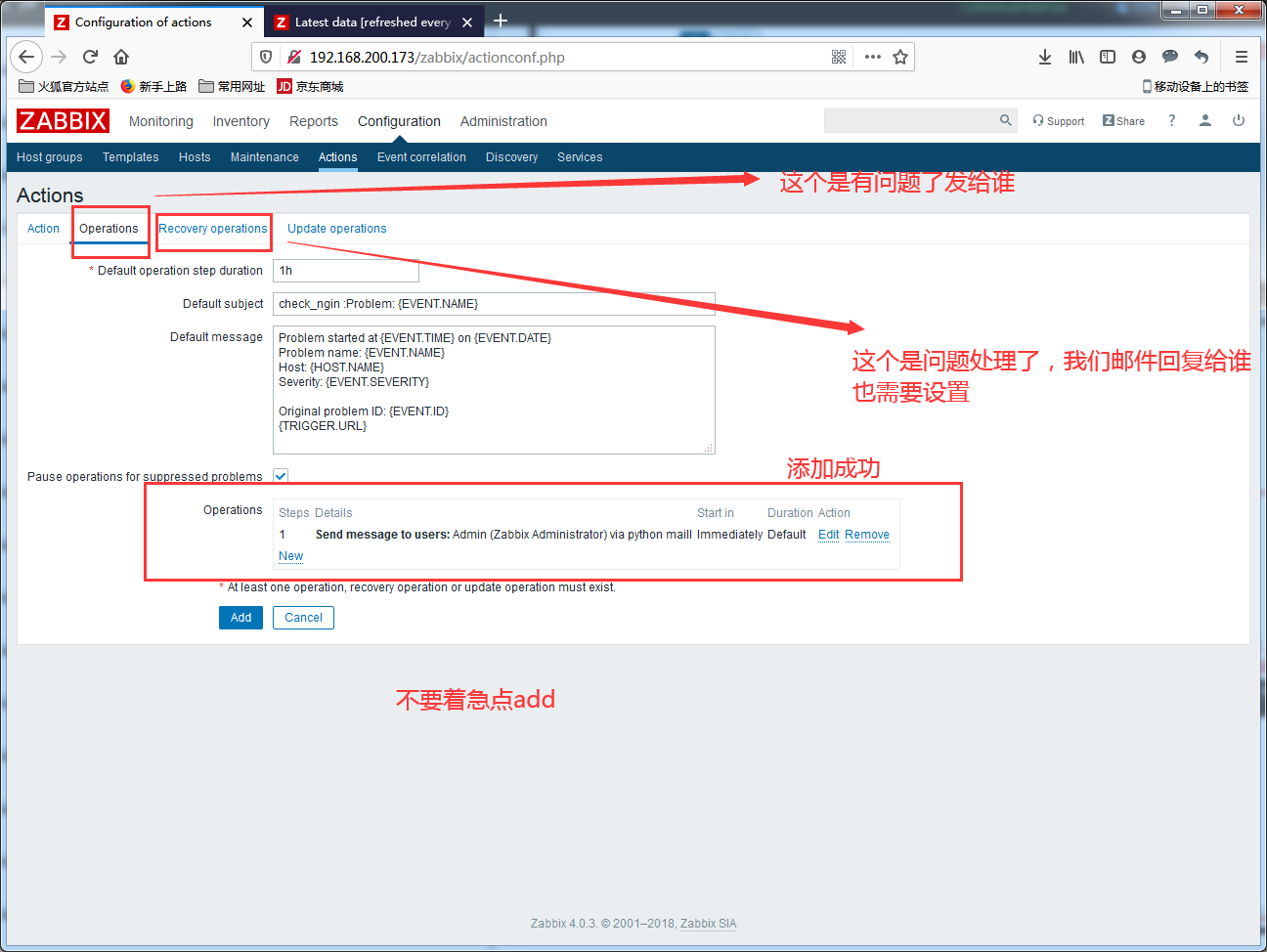
Task: Focus the Default operation step duration field
Action: coord(346,271)
